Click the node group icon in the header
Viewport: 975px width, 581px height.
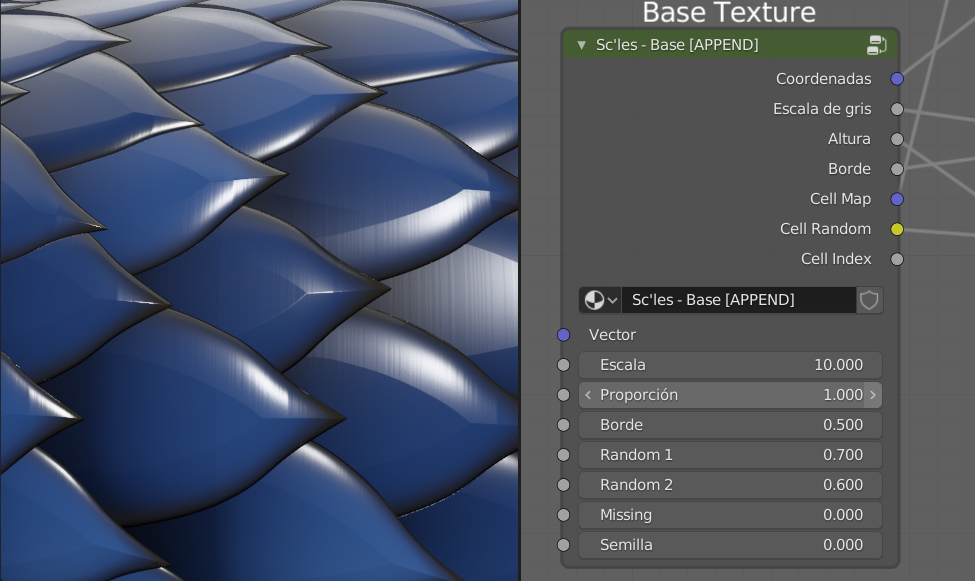click(877, 44)
